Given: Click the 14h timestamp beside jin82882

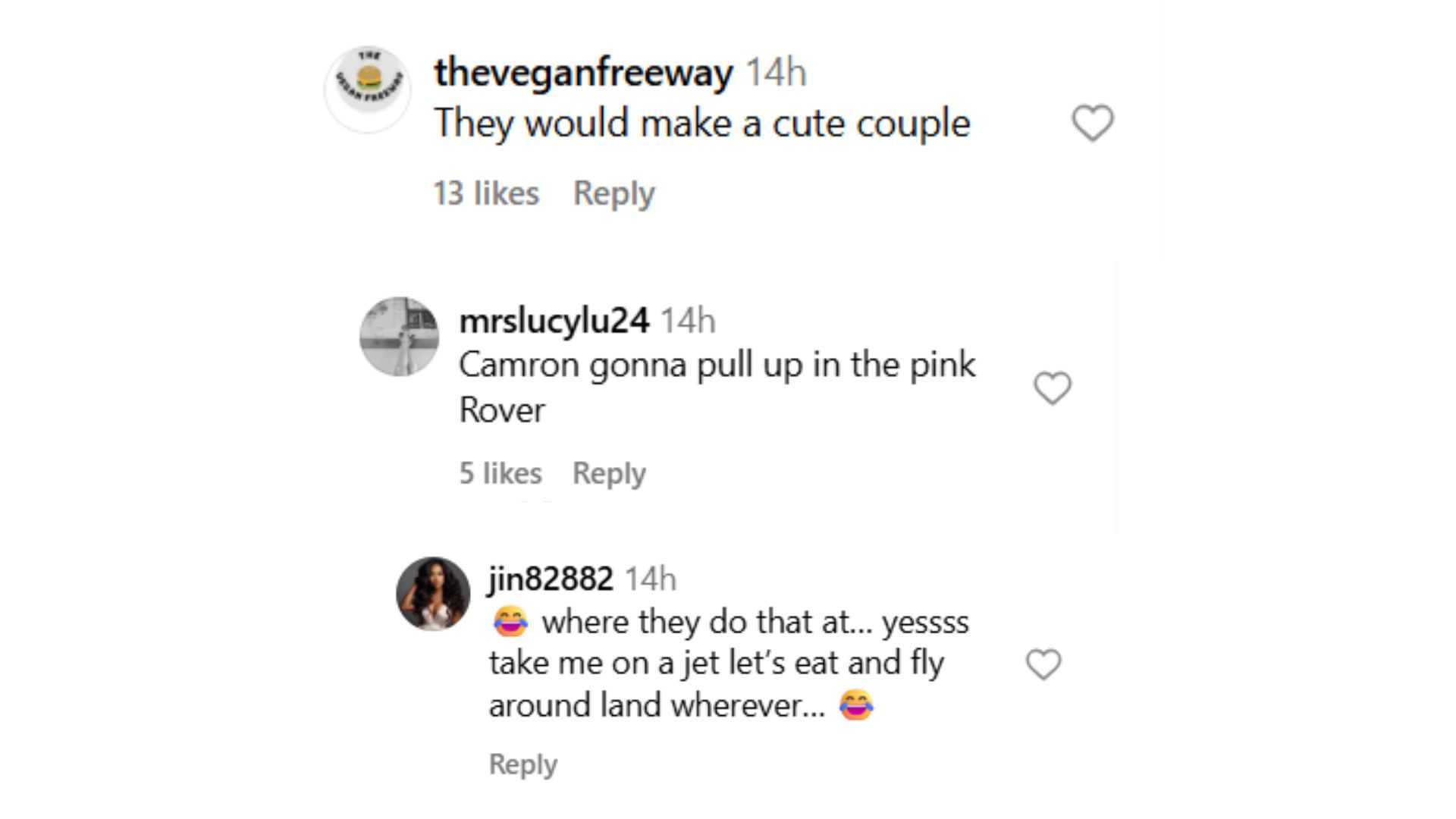Looking at the screenshot, I should click(651, 579).
